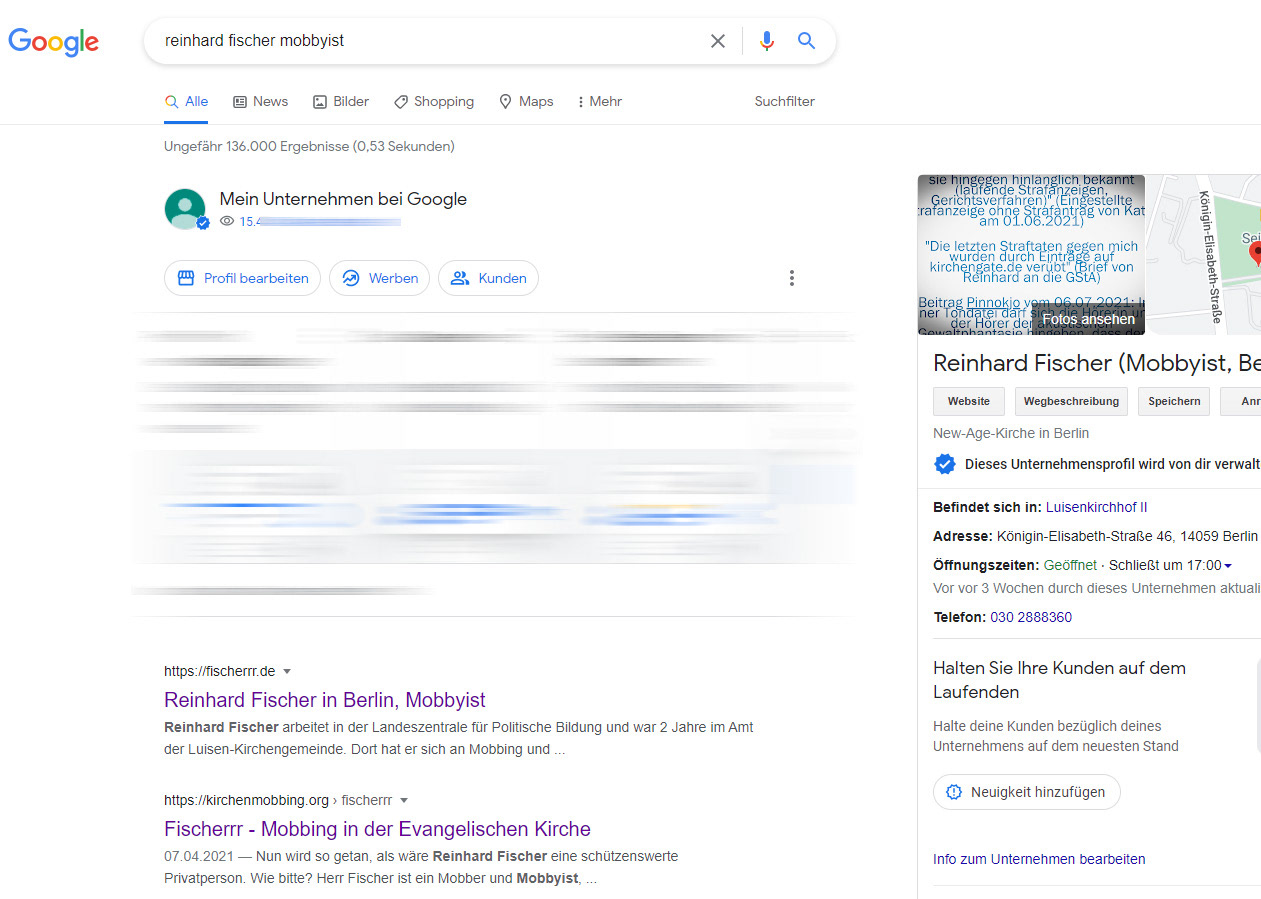Open Suchfilter options
The image size is (1261, 899).
tap(784, 102)
